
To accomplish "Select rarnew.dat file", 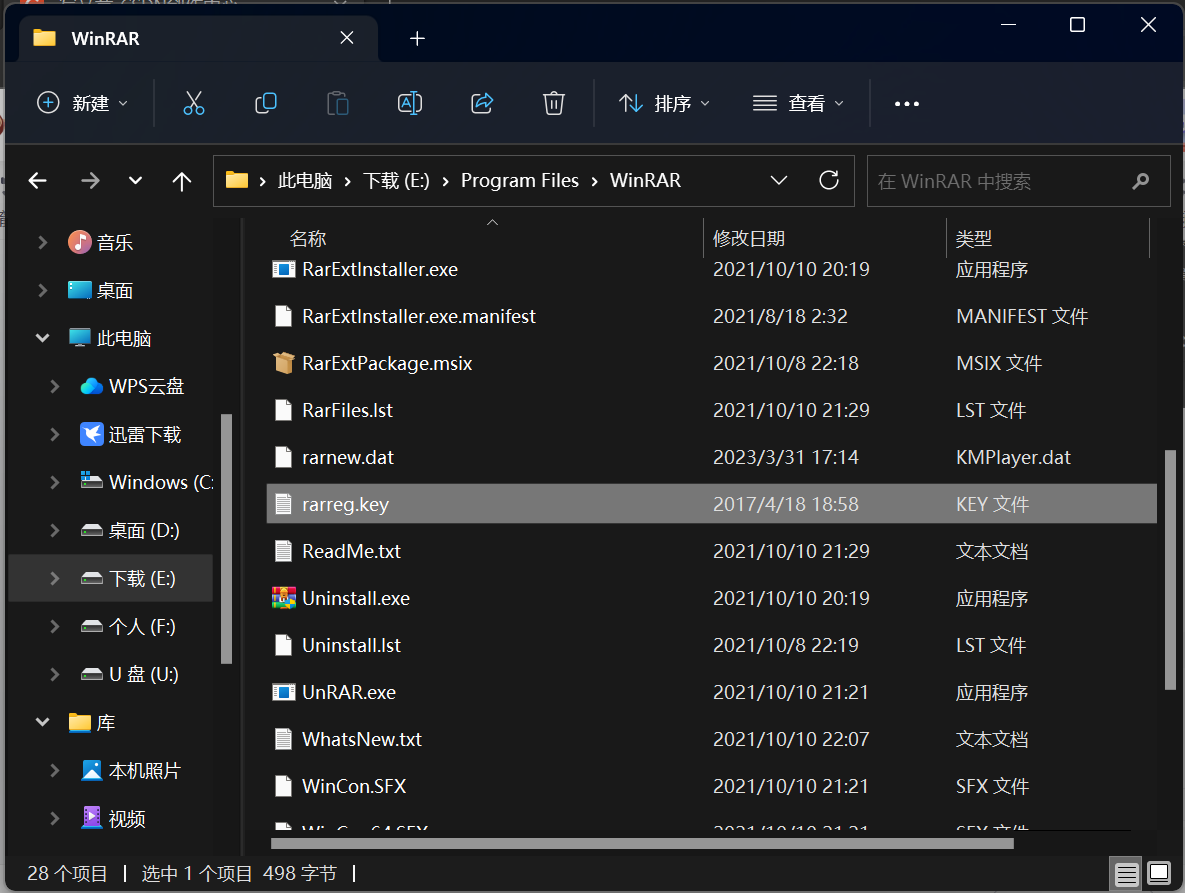I will 711,457.
